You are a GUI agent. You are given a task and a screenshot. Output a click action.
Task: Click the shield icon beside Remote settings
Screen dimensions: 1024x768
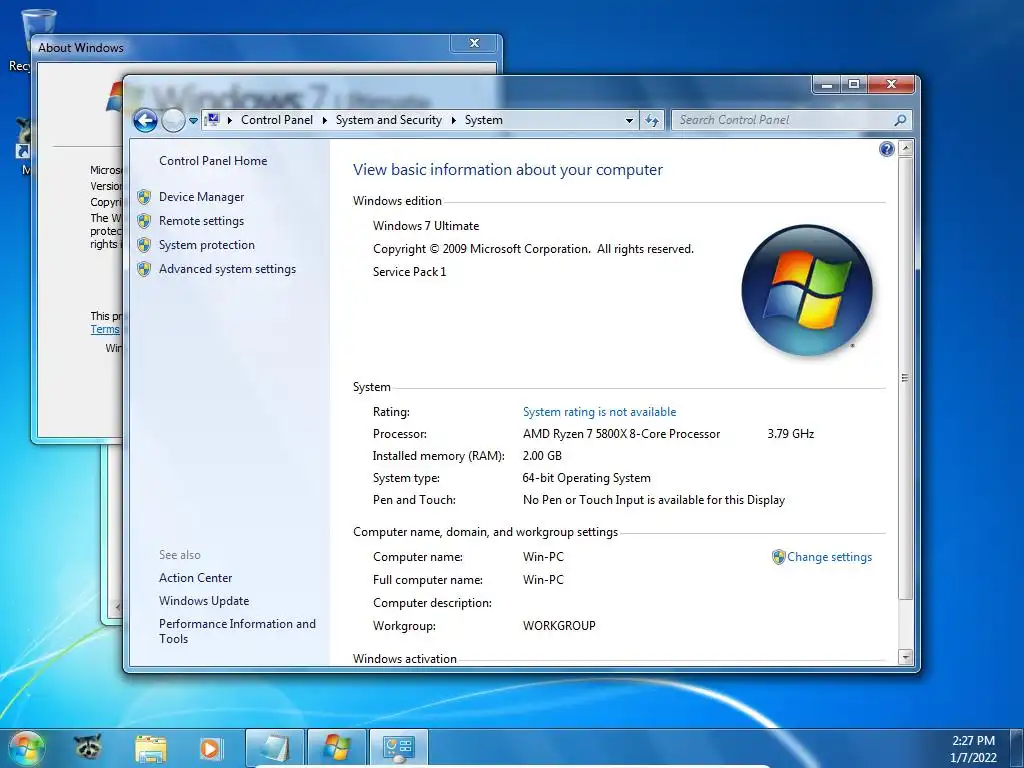click(144, 221)
